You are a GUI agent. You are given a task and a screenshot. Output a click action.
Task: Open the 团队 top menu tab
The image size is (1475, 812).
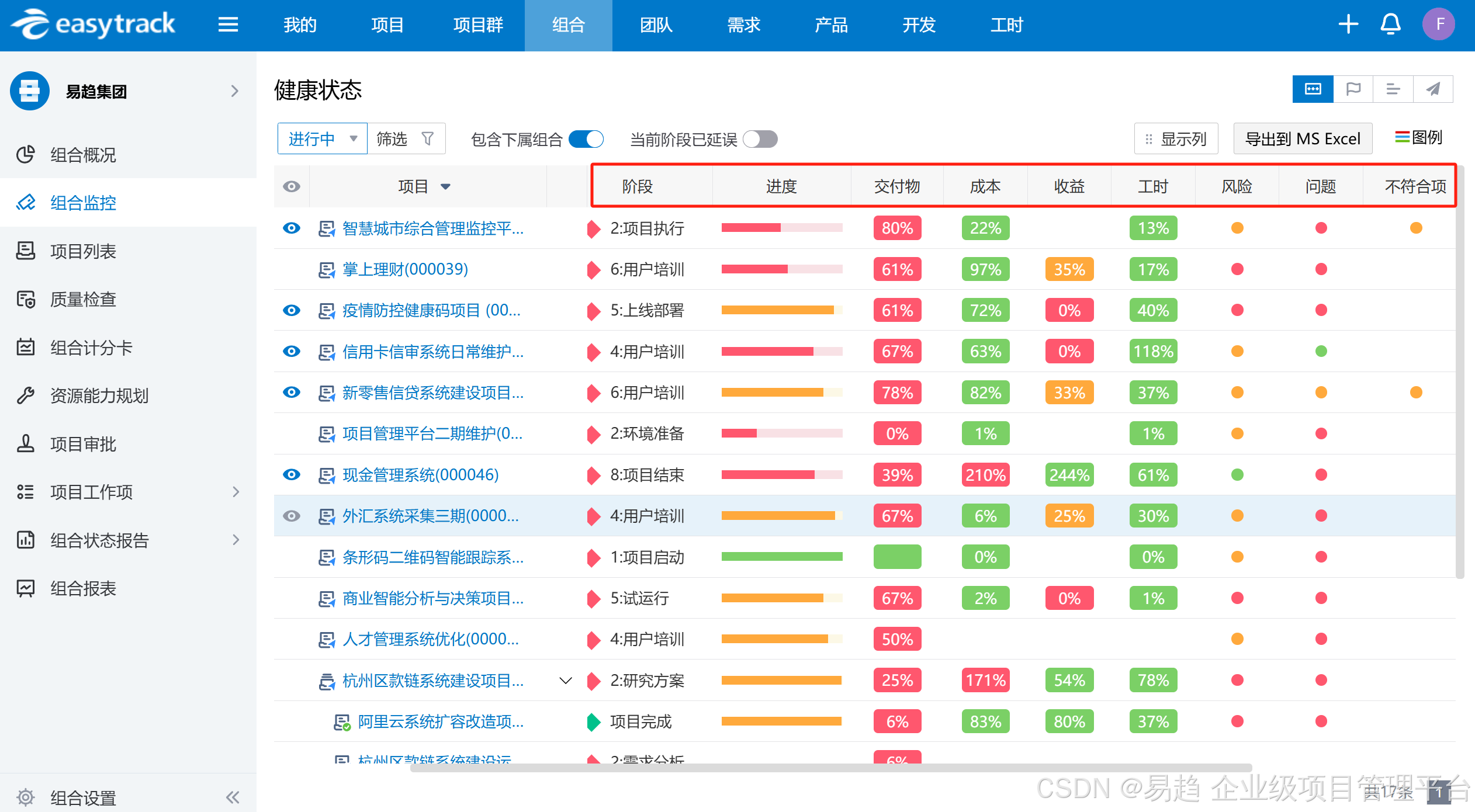point(656,25)
